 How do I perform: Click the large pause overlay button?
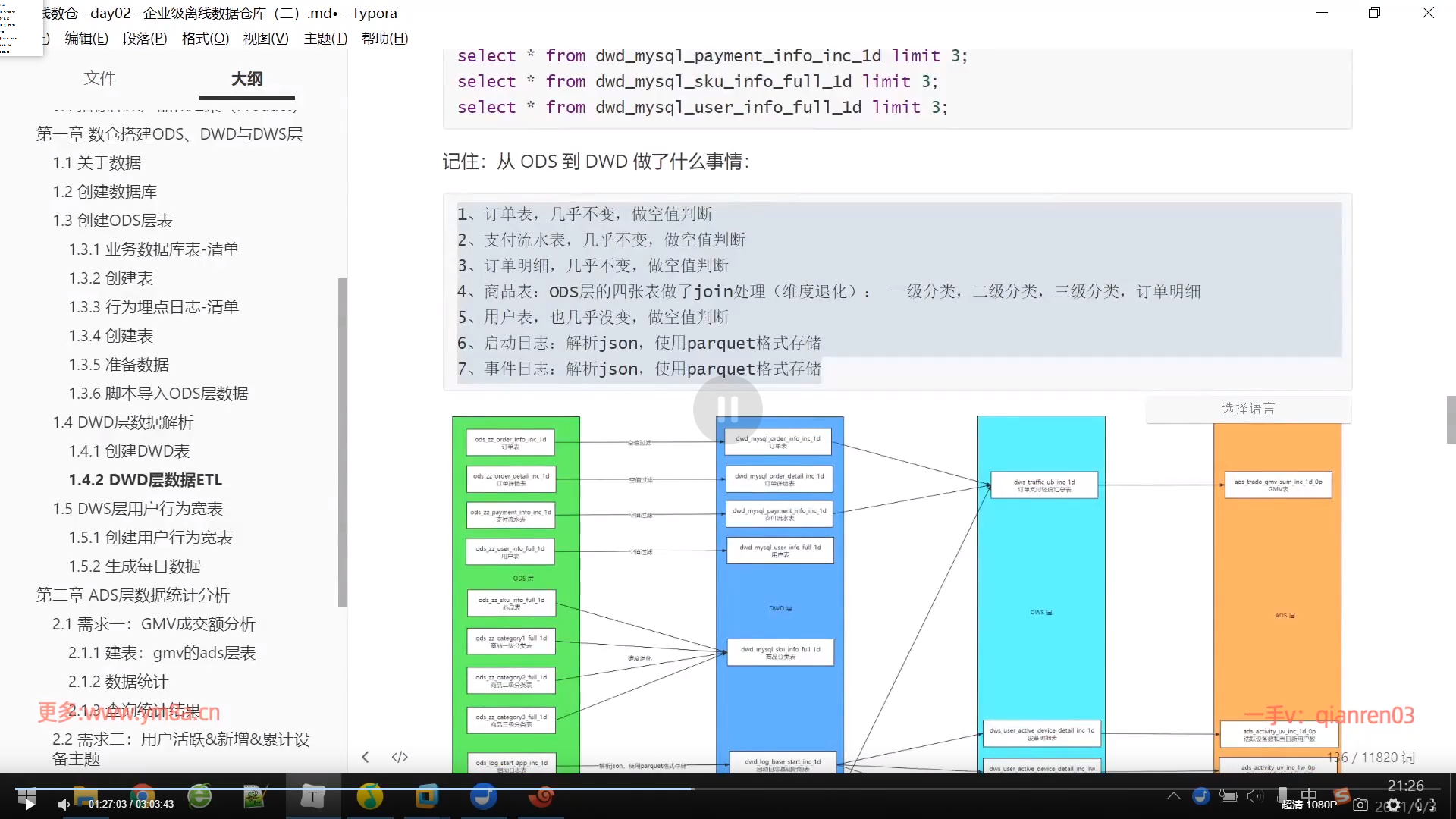click(x=727, y=409)
